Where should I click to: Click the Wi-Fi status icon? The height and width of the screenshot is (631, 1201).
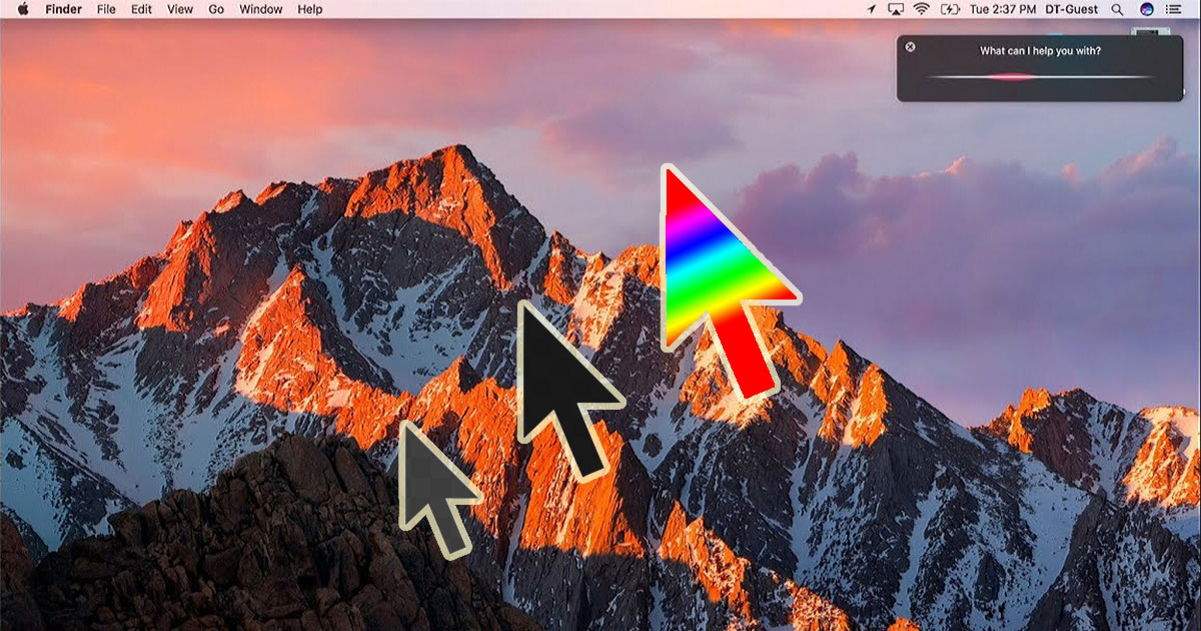919,9
